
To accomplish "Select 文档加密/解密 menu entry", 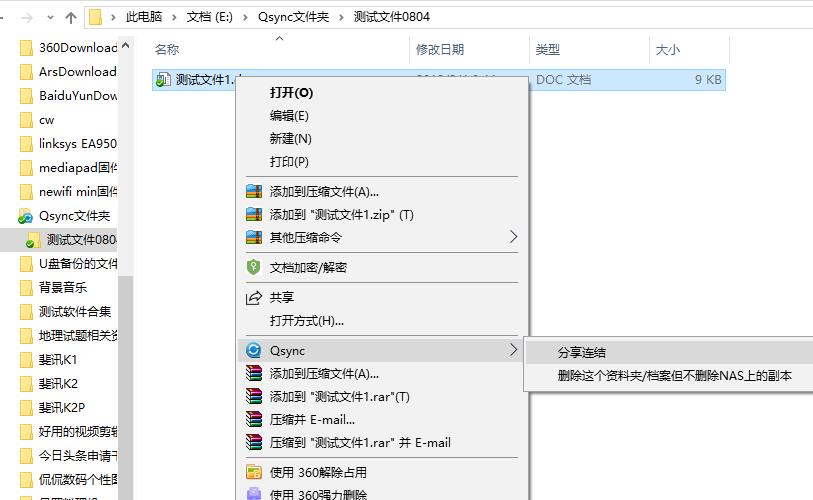I will [x=308, y=268].
